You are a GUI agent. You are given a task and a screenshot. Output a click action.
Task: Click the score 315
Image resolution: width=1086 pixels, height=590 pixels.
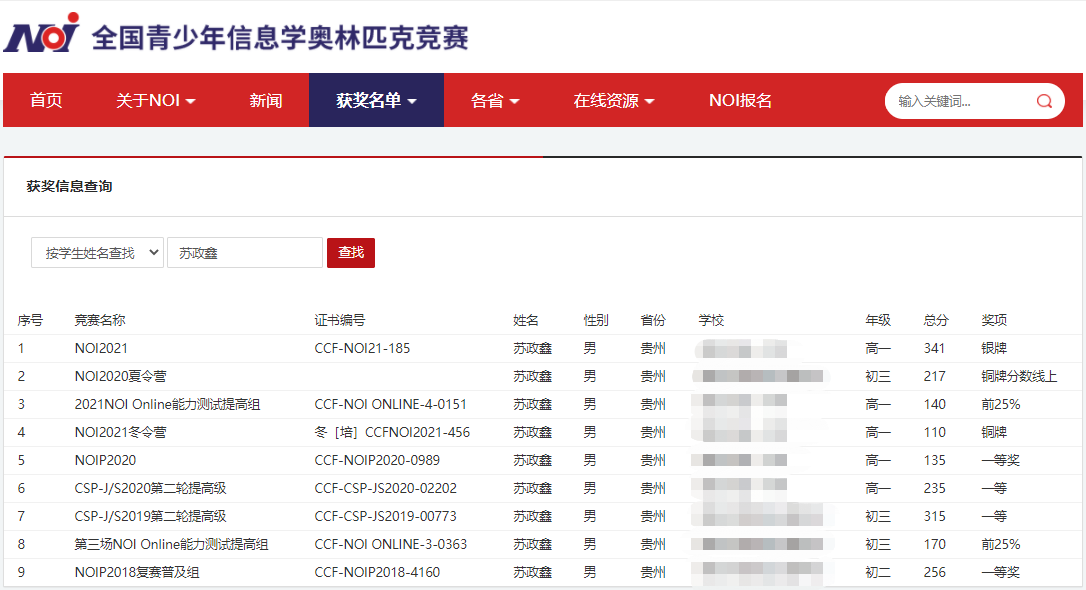coord(934,517)
